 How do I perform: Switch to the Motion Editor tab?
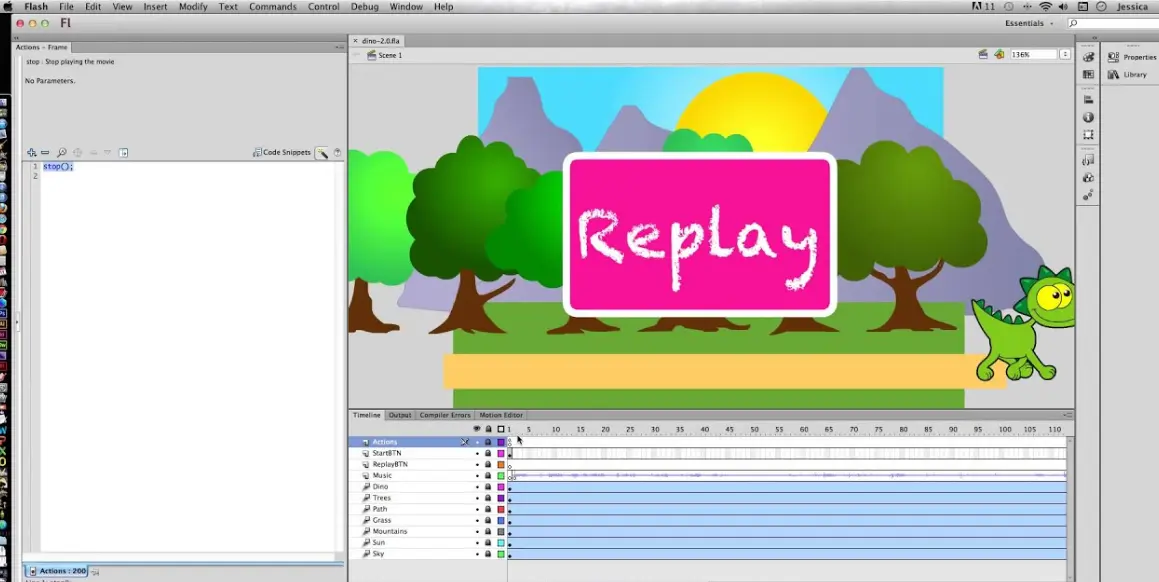pos(500,415)
